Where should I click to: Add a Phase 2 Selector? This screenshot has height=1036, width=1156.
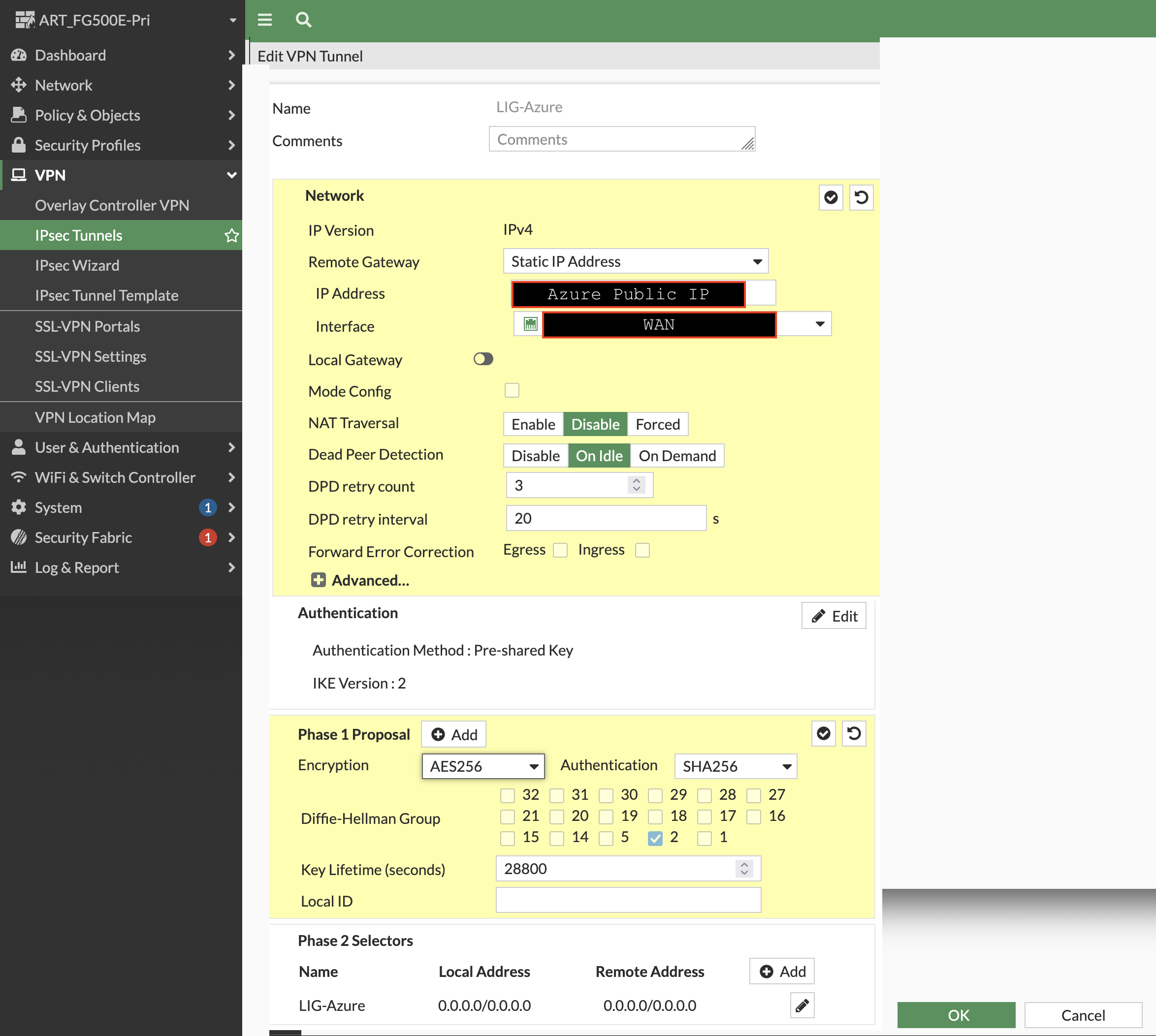(x=782, y=971)
